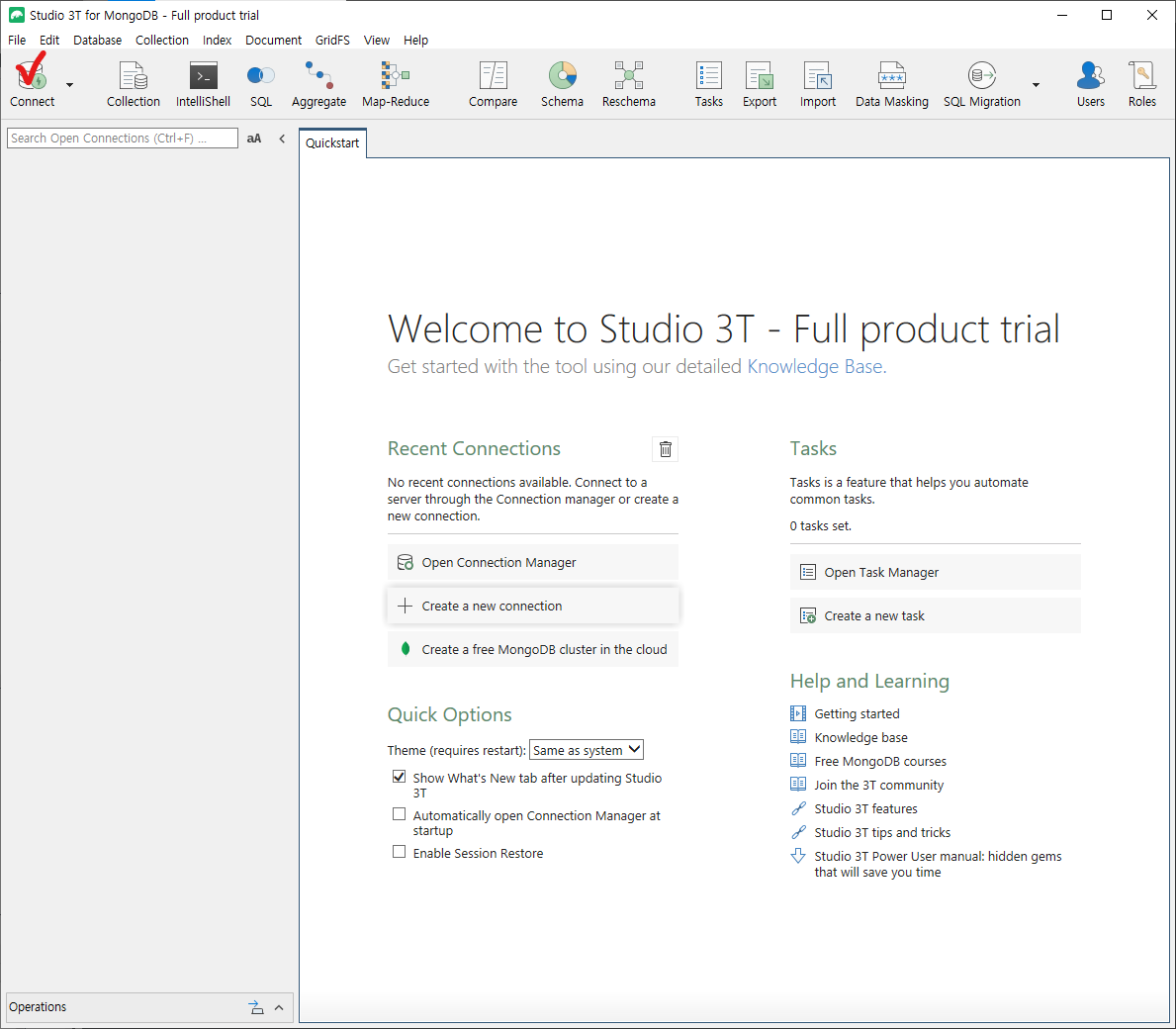Select the Quickstart tab
The height and width of the screenshot is (1029, 1176).
pos(332,142)
